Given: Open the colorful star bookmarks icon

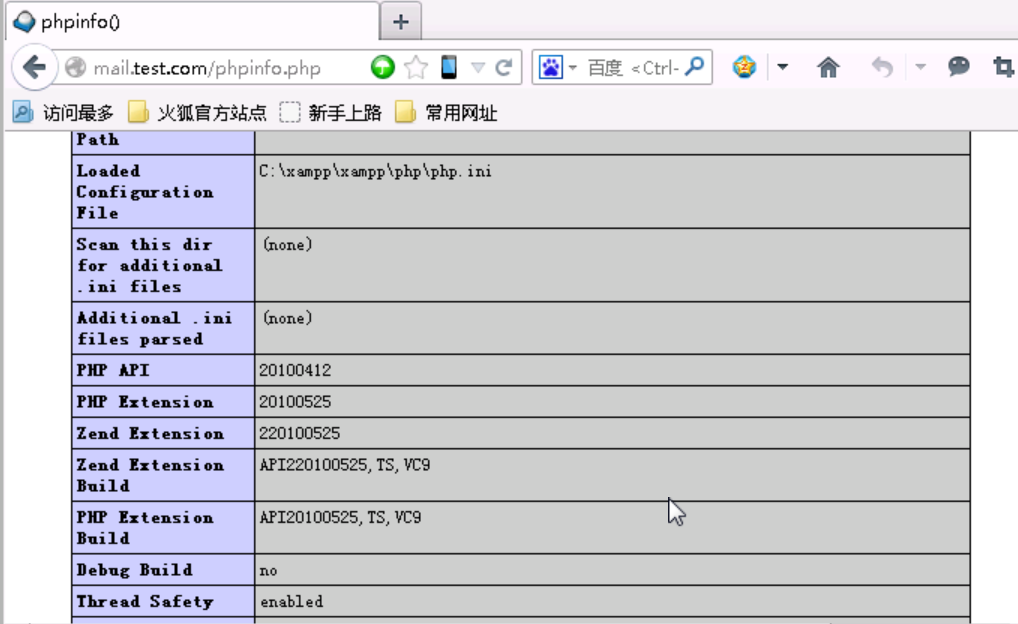Looking at the screenshot, I should click(745, 66).
